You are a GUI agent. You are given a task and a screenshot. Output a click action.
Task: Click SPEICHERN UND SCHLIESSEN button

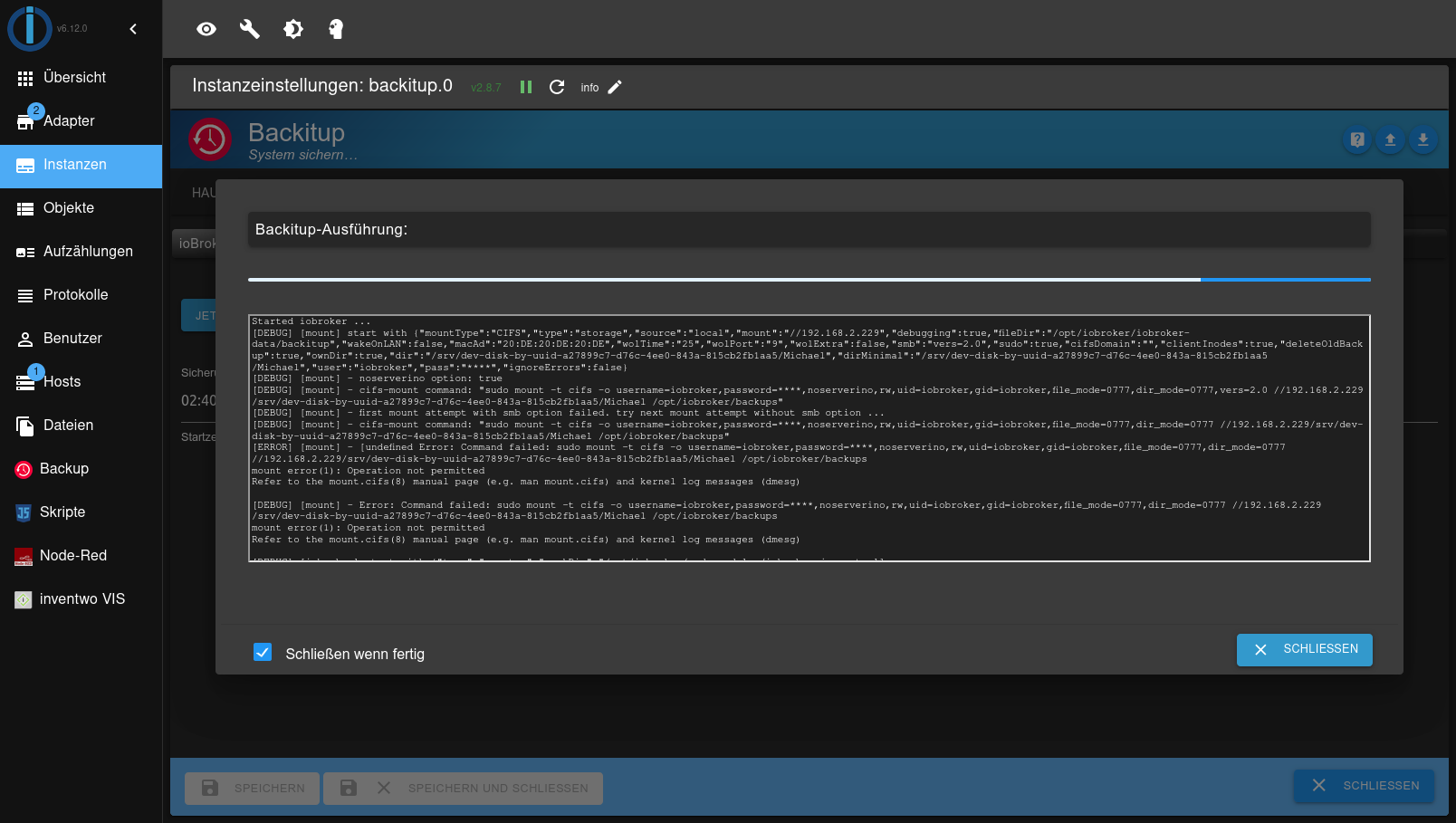point(463,789)
